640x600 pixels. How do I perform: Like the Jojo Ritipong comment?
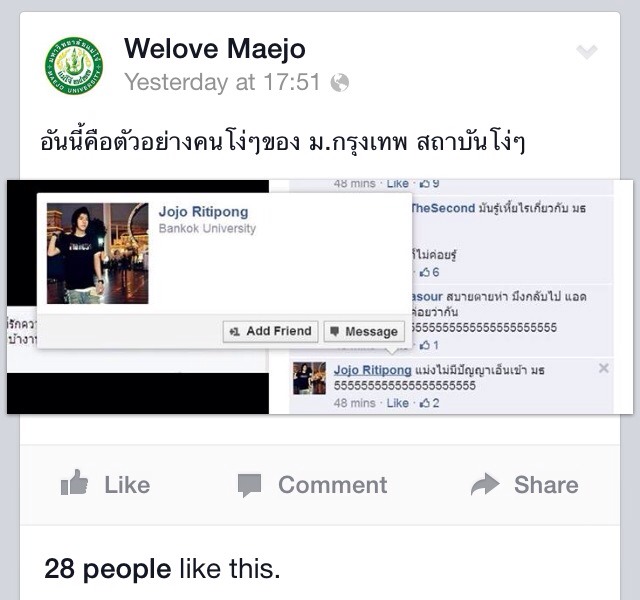pyautogui.click(x=398, y=403)
